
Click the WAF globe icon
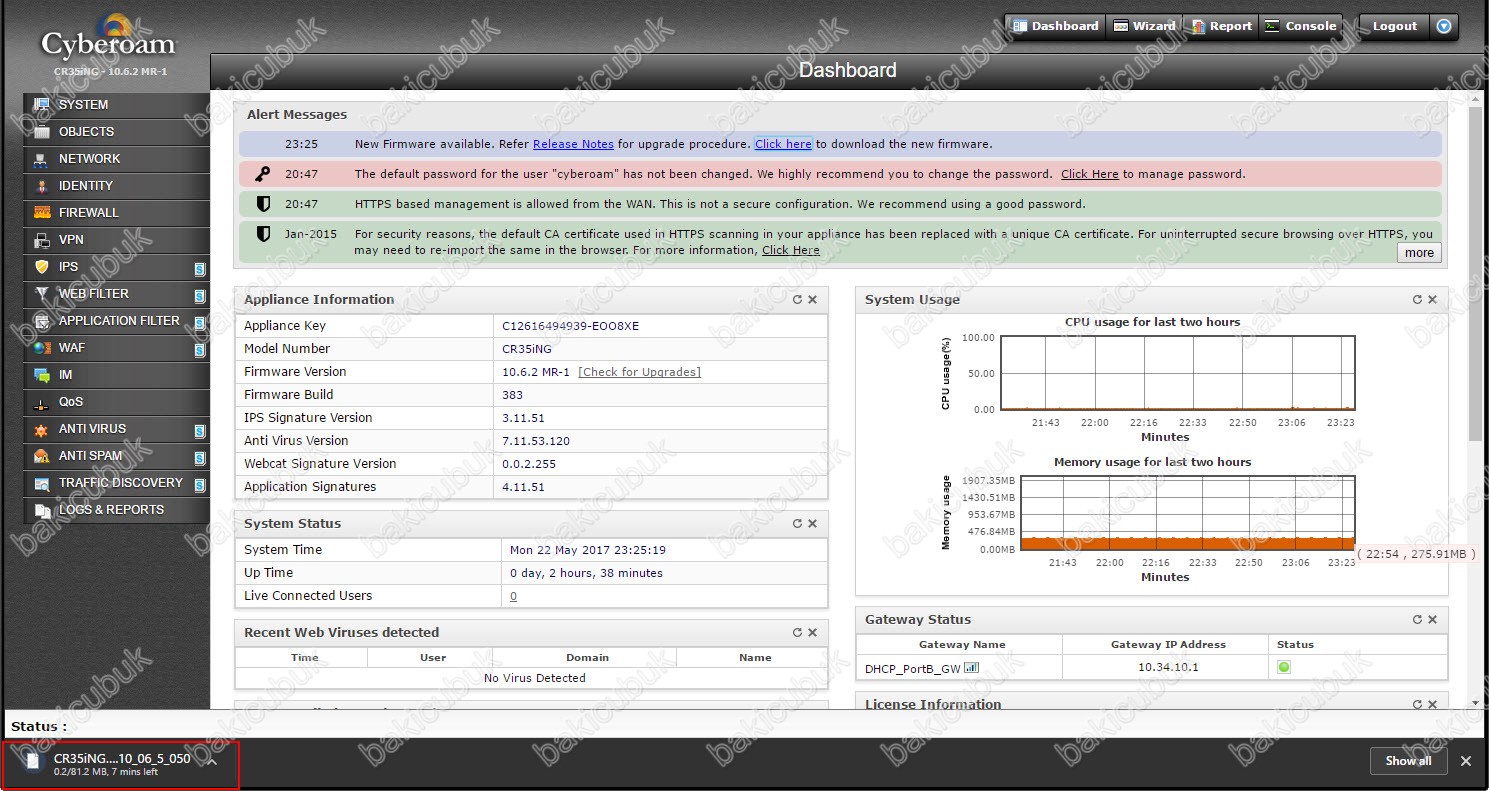pos(41,348)
